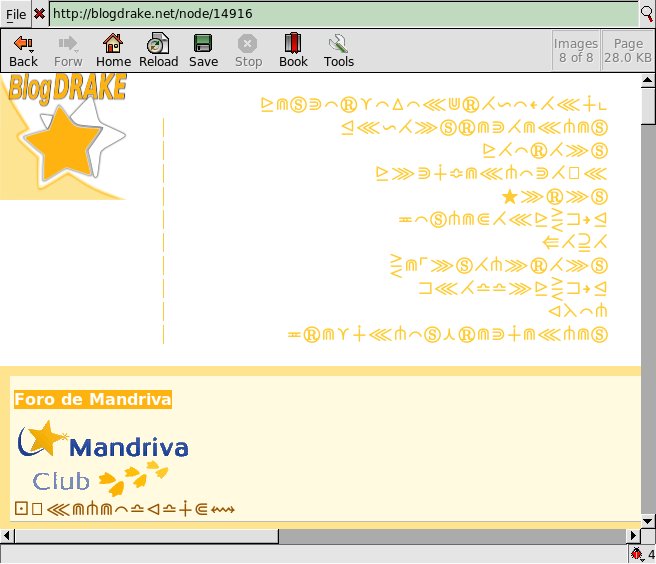Open the Book bookmarks button
The image size is (656, 564).
[x=293, y=50]
